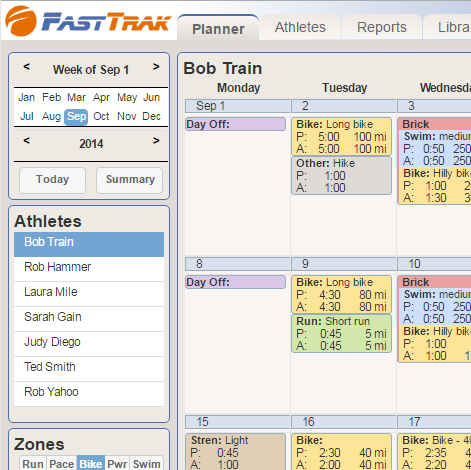
Task: Select athlete Ted Smith
Action: pyautogui.click(x=89, y=369)
